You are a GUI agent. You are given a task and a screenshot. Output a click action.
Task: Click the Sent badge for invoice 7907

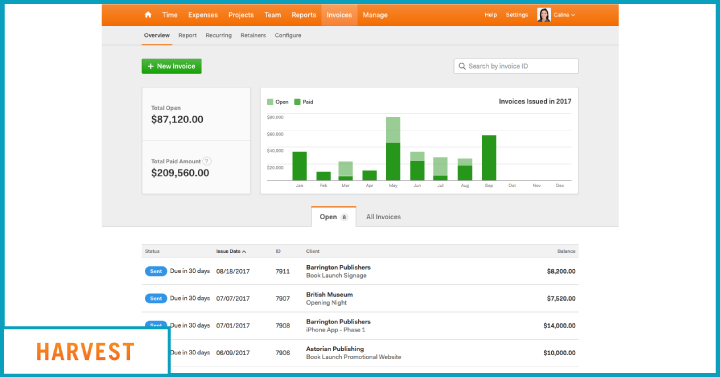pyautogui.click(x=156, y=298)
